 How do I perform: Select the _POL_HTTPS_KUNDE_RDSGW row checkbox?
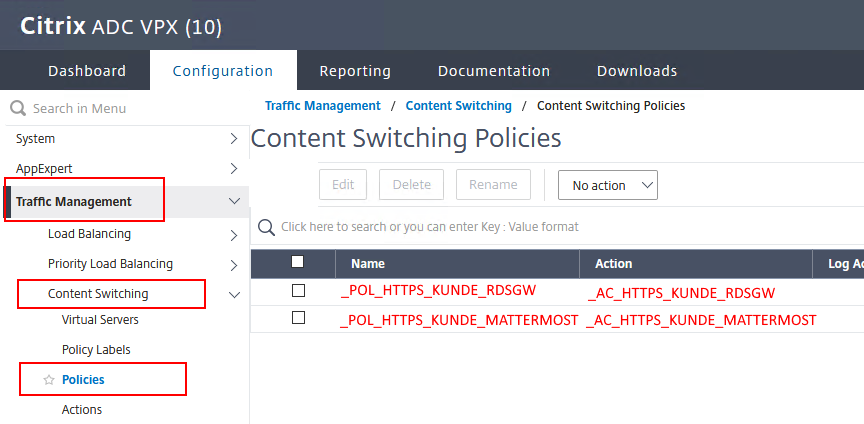click(297, 291)
